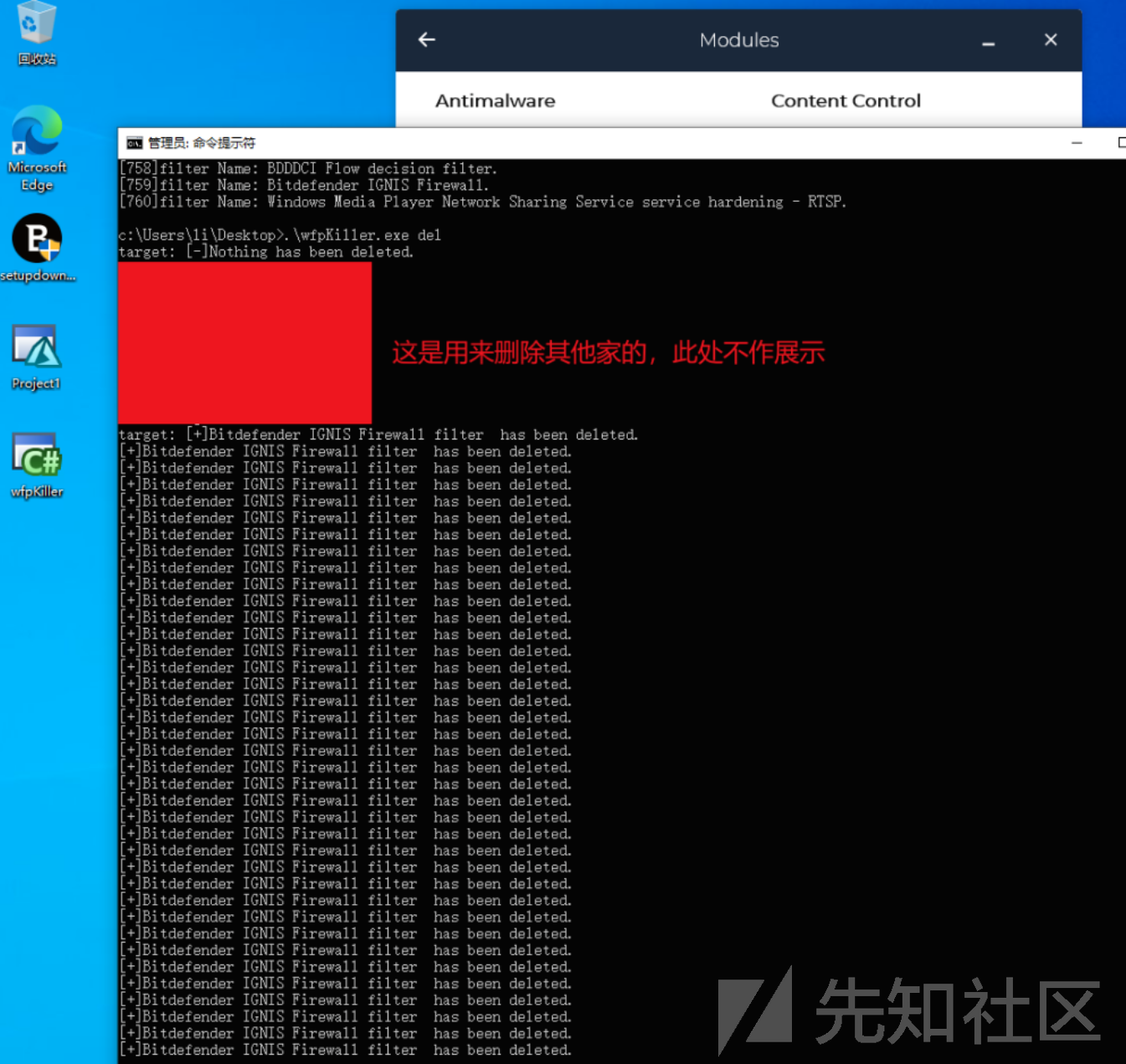Open Content Control module in the Modules window
The height and width of the screenshot is (1064, 1126).
pyautogui.click(x=846, y=100)
